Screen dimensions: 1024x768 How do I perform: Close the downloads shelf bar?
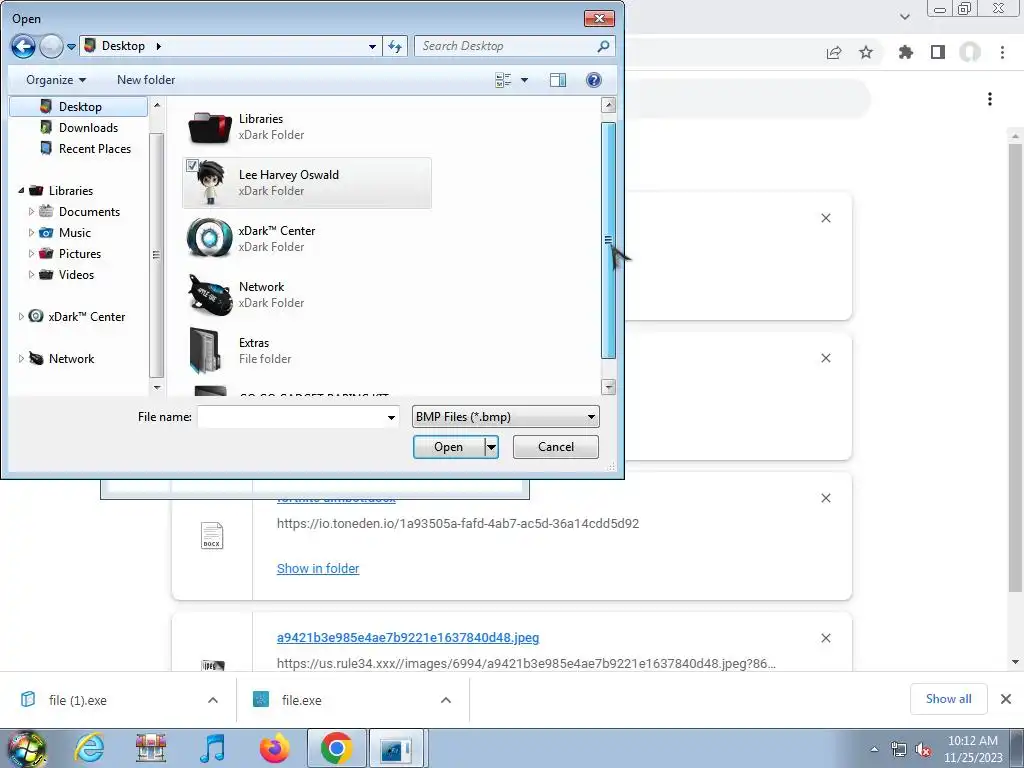pyautogui.click(x=1006, y=699)
